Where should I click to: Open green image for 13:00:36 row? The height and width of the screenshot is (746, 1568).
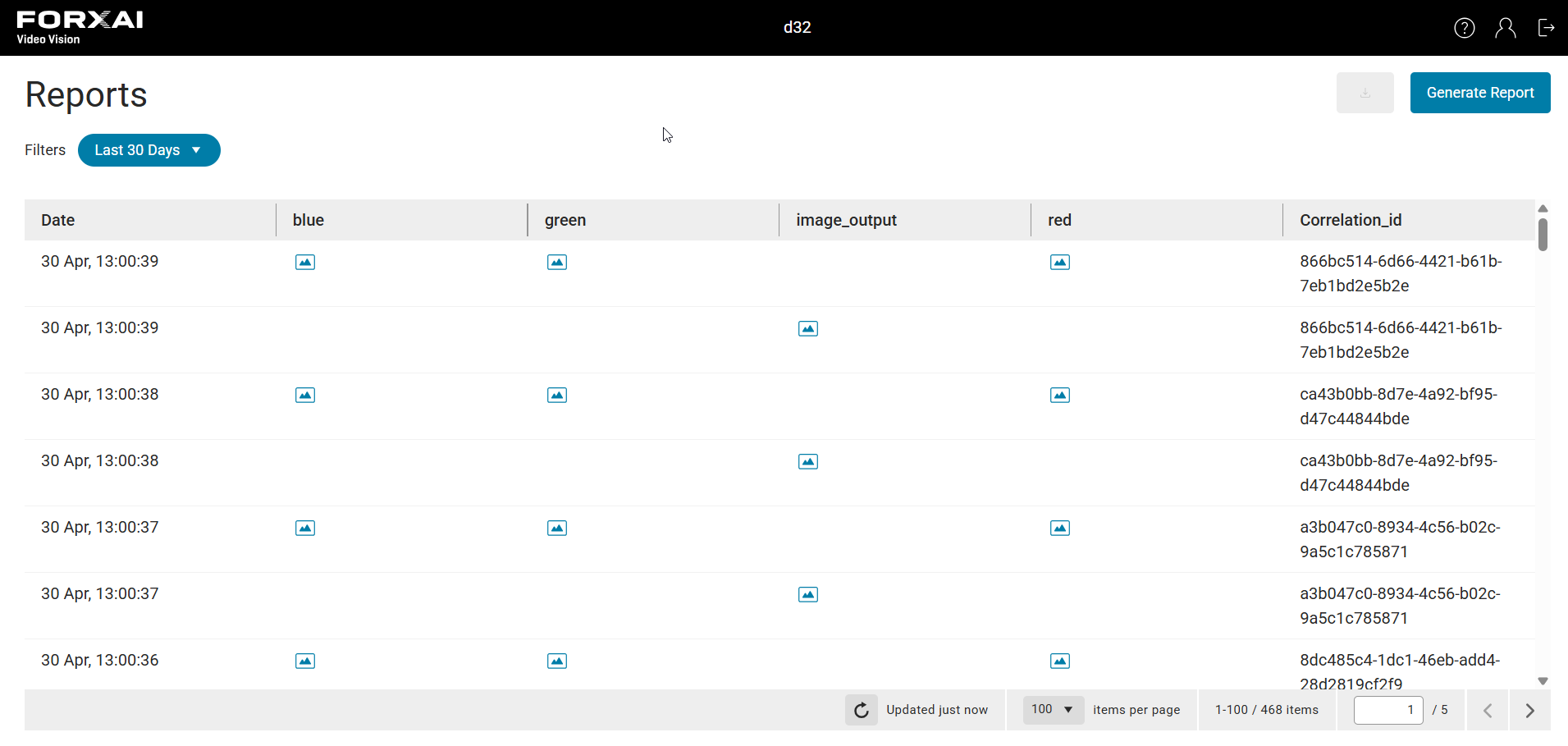[x=557, y=661]
